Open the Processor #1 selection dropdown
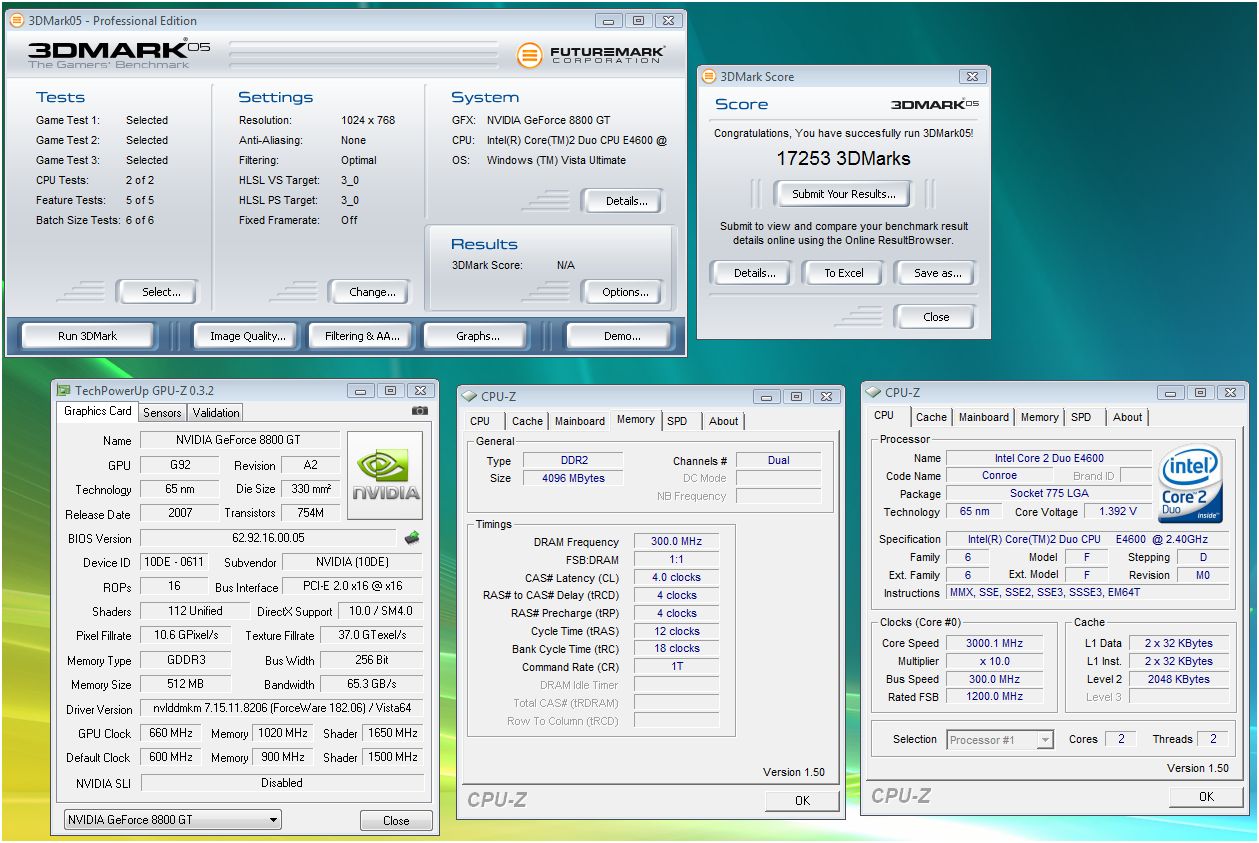 [999, 740]
